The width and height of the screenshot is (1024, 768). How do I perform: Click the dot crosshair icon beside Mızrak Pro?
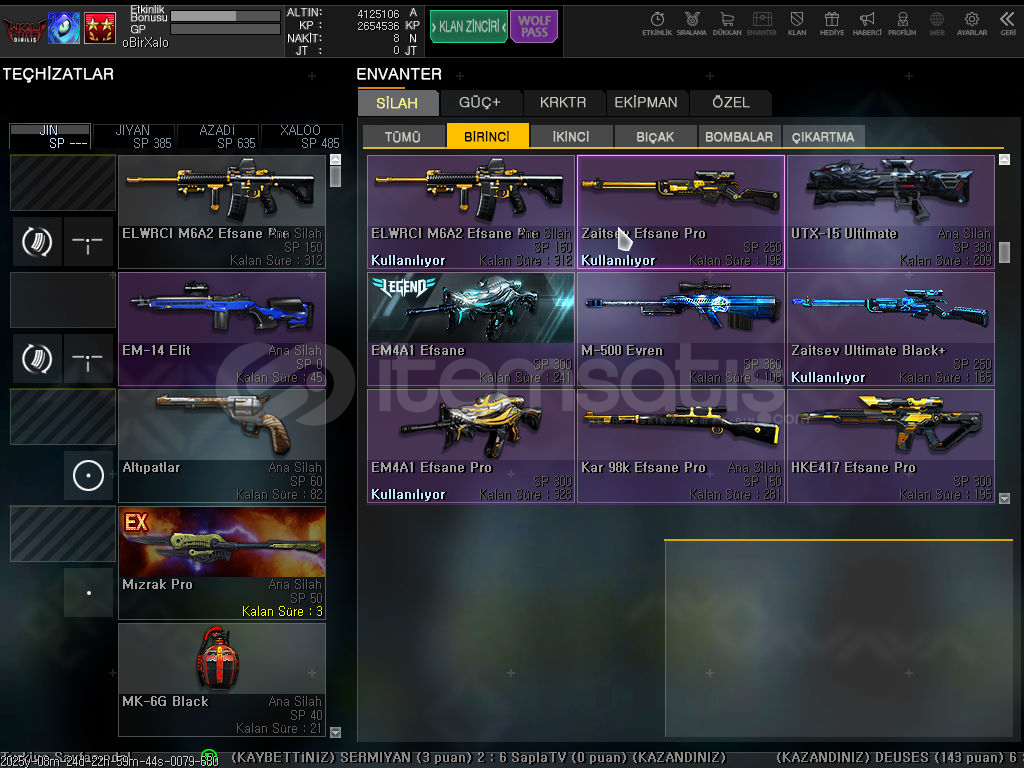point(88,592)
